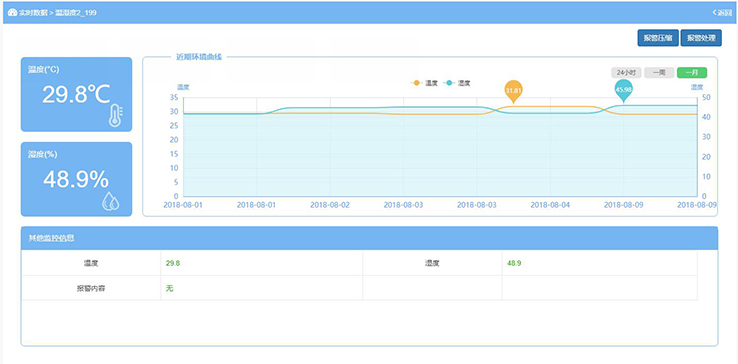Viewport: 738px width, 364px height.
Task: Click the 近期环境曲线 chart title
Action: (199, 57)
